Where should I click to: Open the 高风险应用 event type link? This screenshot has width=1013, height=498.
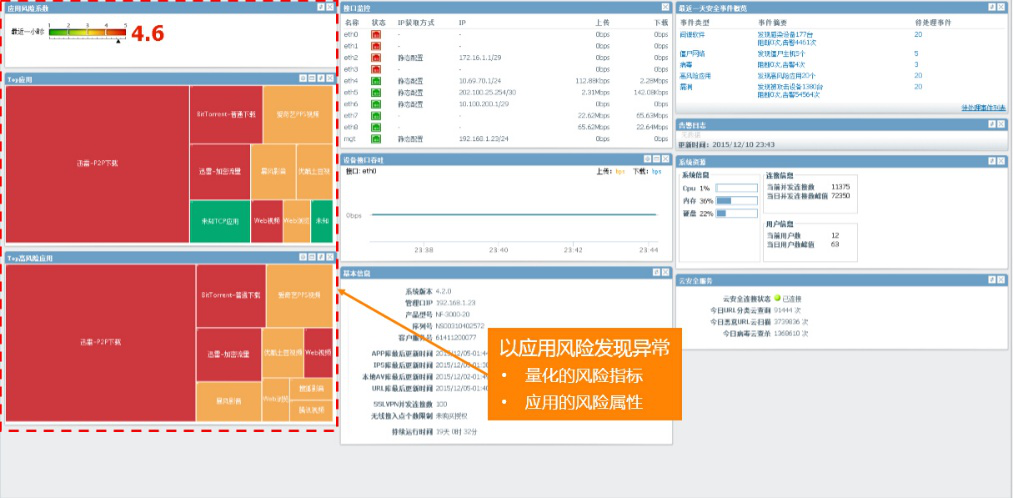pyautogui.click(x=696, y=76)
